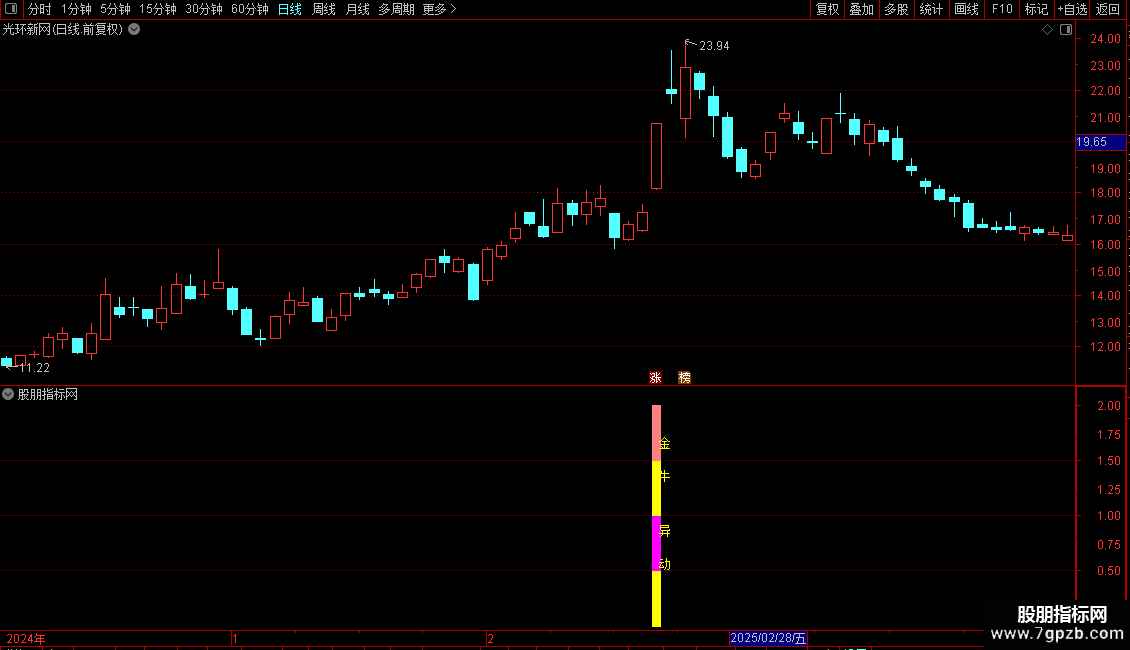Screen dimensions: 1130x650
Task: Switch to 周线 weekly chart
Action: 324,9
